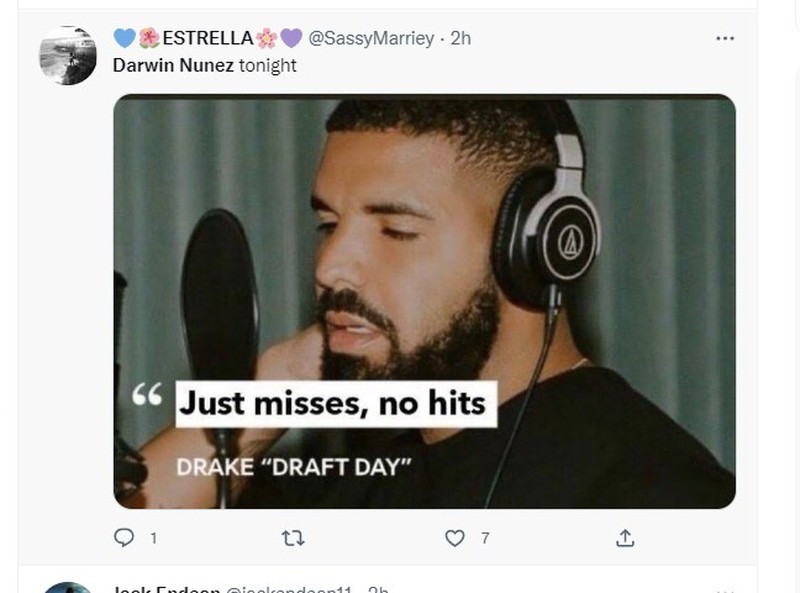Click the reply count of 1
Screen dimensions: 800x593
154,538
